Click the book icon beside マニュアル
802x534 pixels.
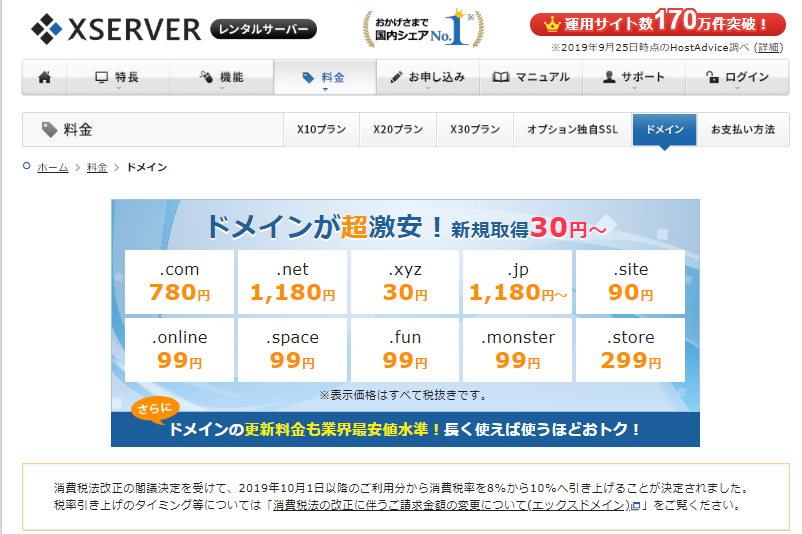(x=501, y=77)
